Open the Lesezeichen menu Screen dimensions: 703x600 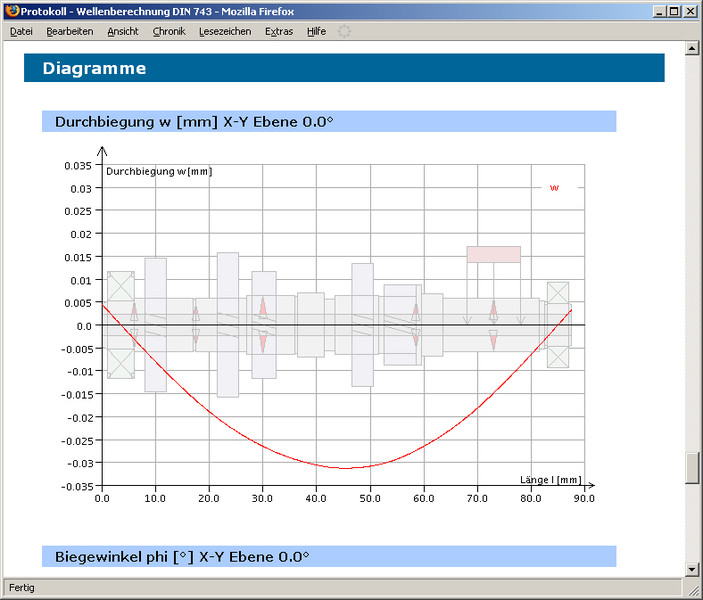click(x=225, y=31)
